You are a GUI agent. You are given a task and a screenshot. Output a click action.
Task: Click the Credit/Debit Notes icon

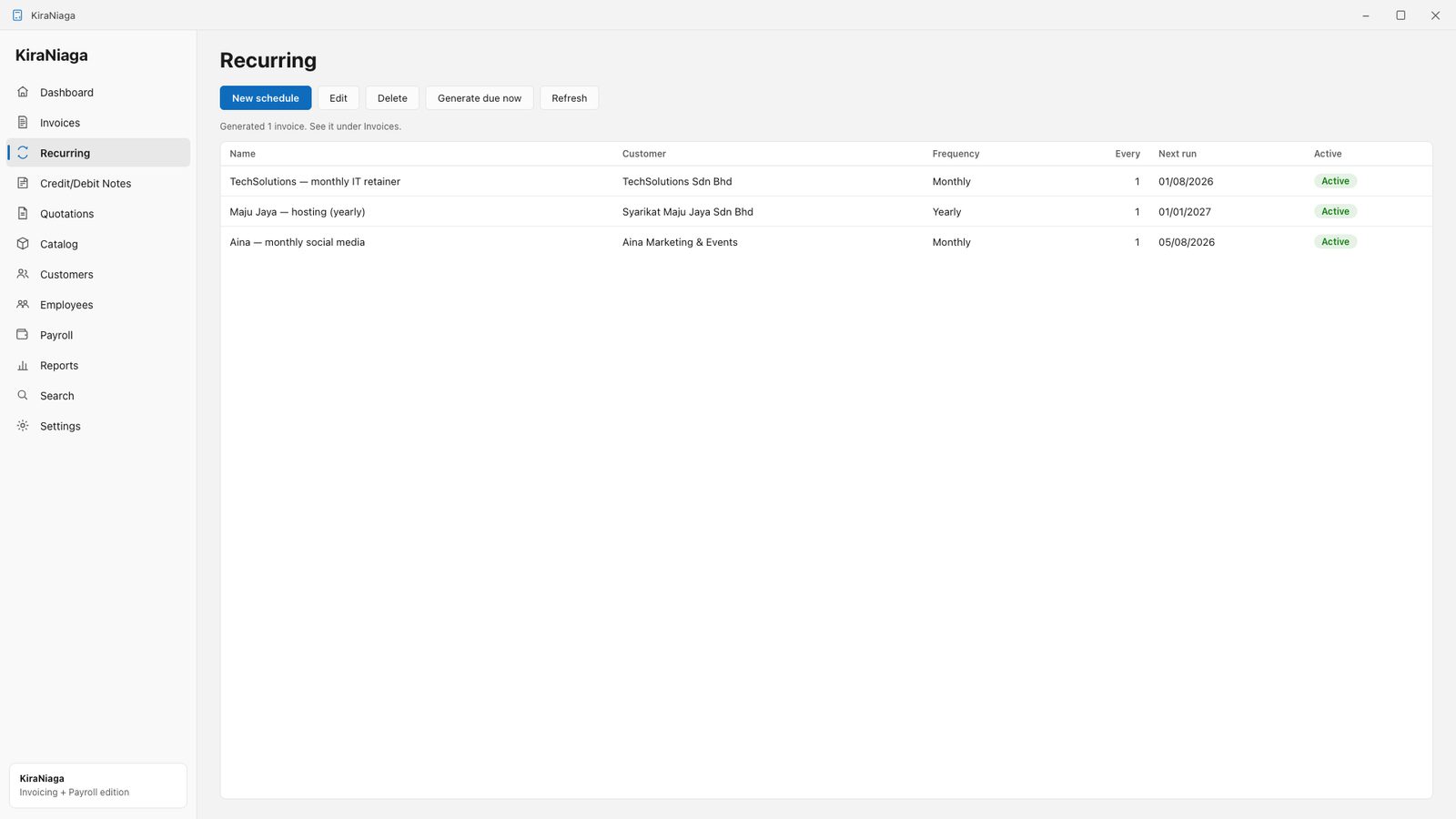click(23, 183)
